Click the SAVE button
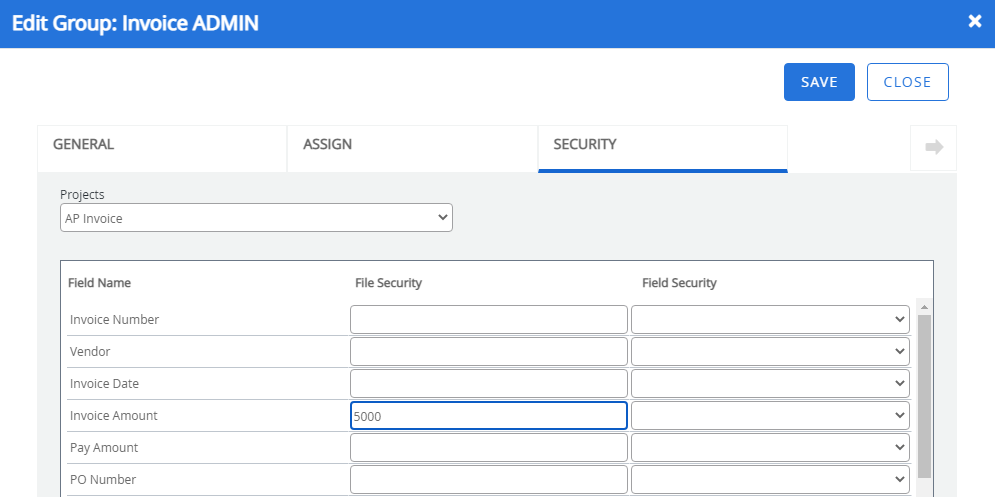 point(819,82)
